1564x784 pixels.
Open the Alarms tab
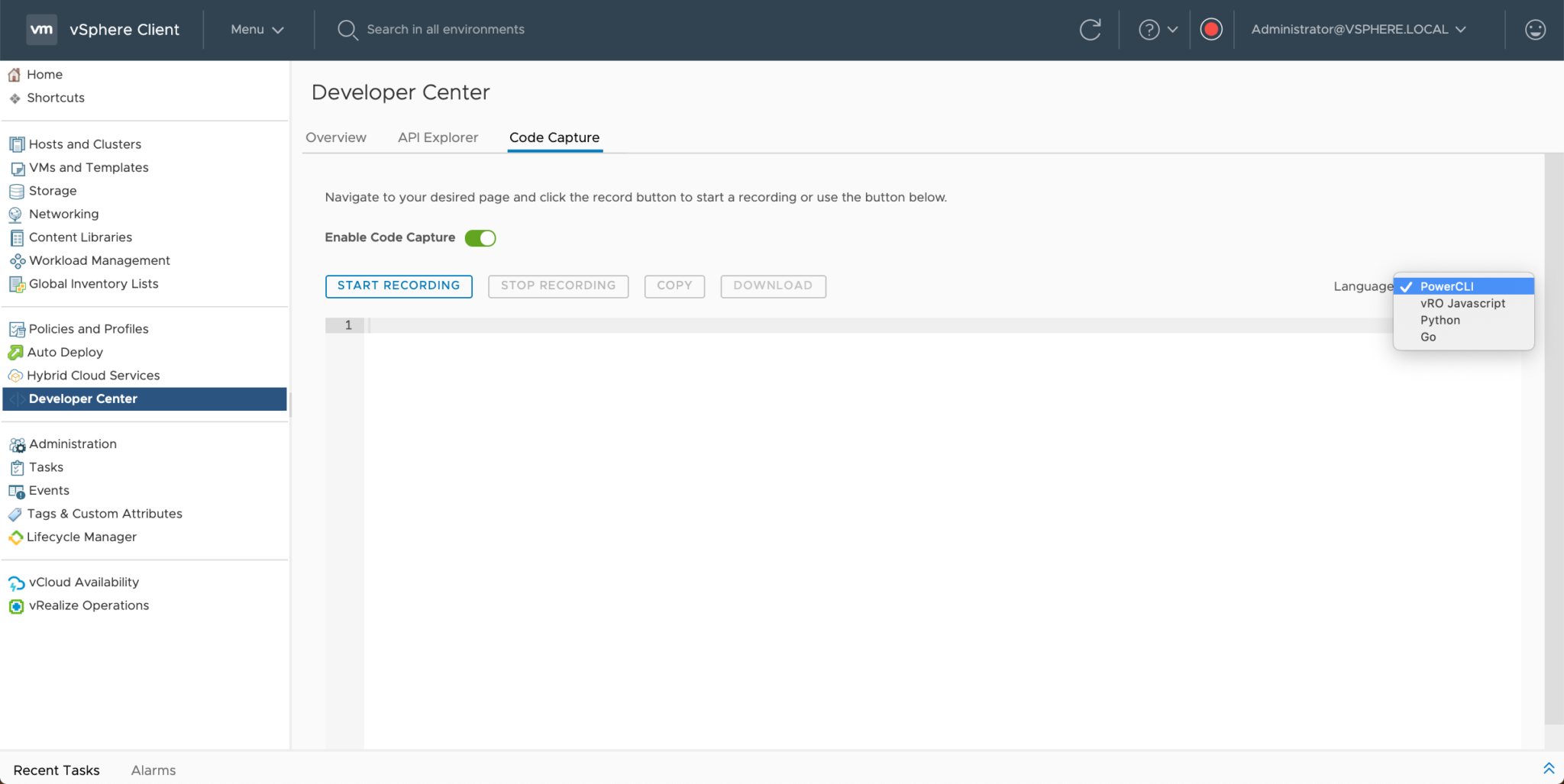153,770
